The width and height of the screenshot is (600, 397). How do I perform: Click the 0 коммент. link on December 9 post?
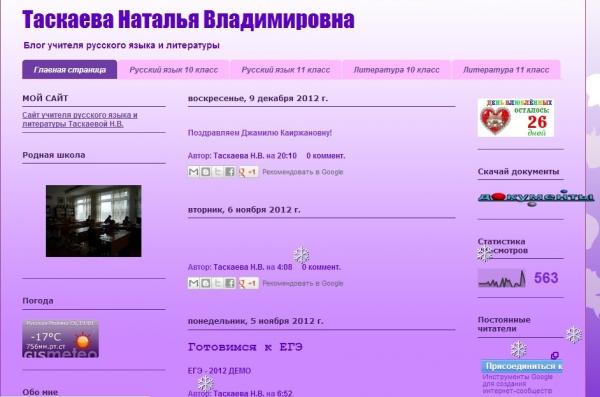coord(326,156)
